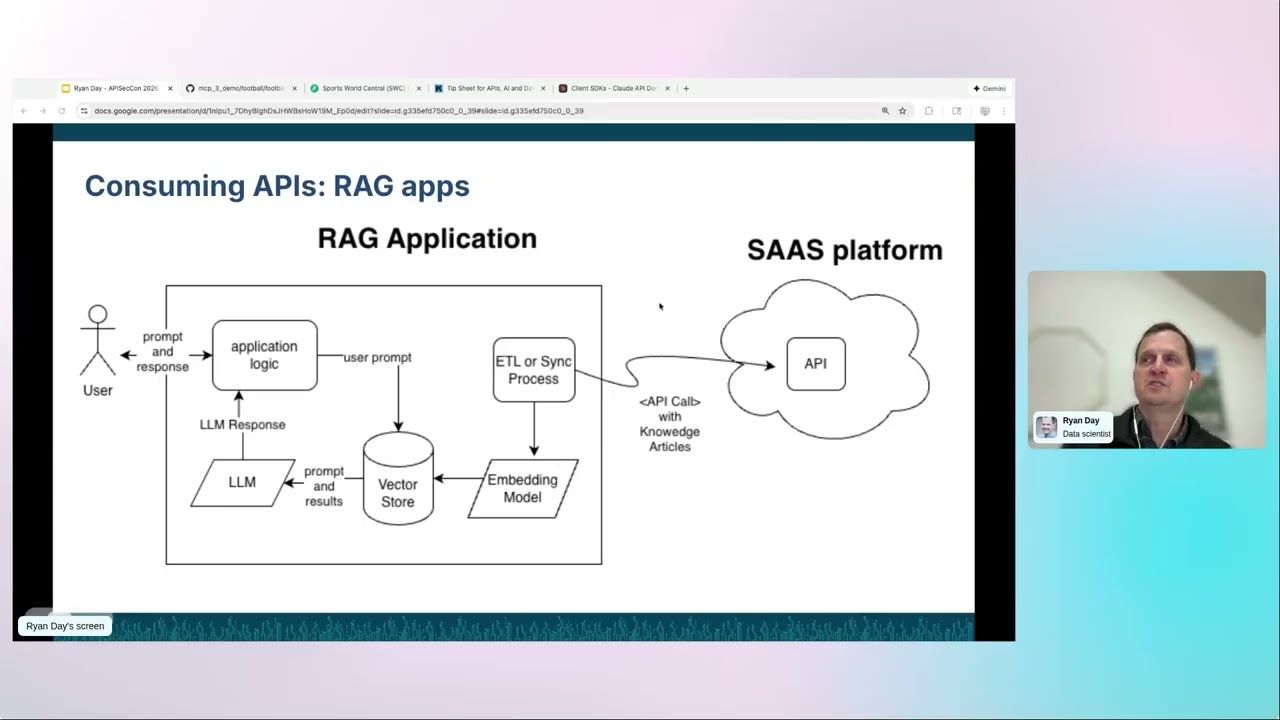Screen dimensions: 1280x720
Task: Open the browser profile avatar
Action: click(985, 111)
